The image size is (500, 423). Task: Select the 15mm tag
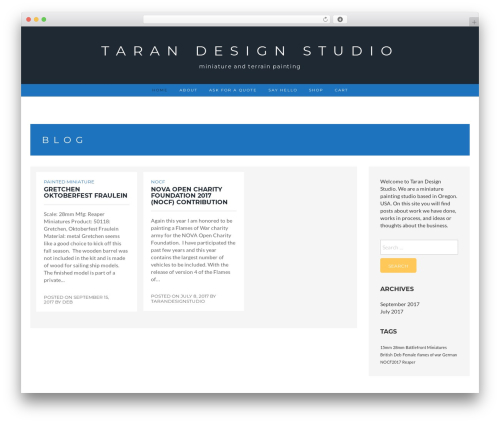point(386,347)
